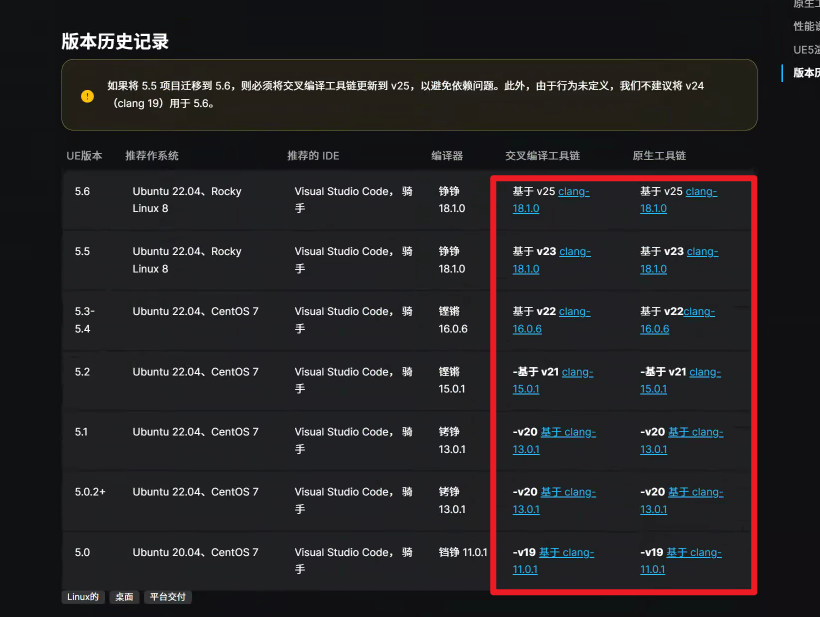This screenshot has height=617, width=820.
Task: Open 性能 entry in right sidebar
Action: [806, 26]
